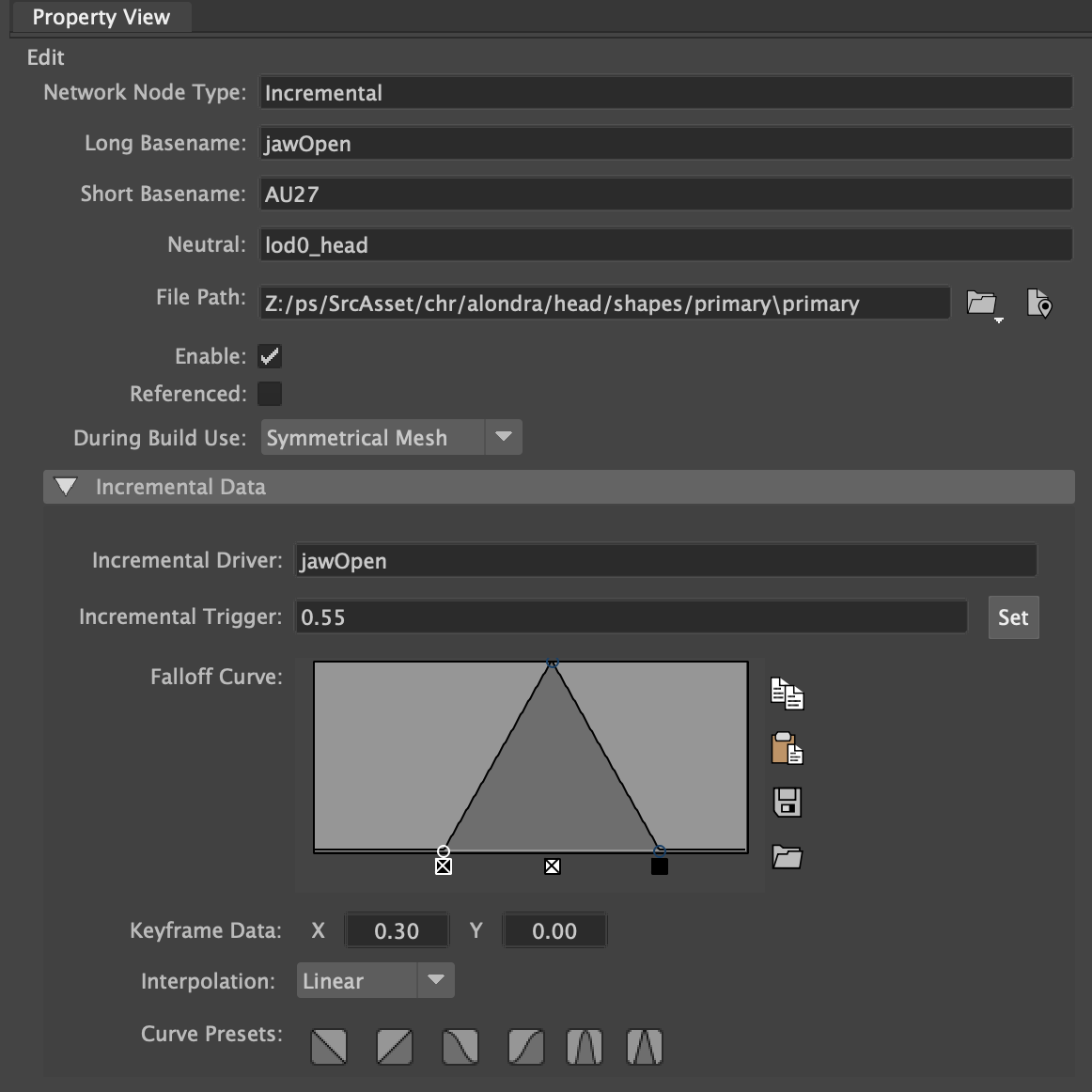This screenshot has height=1092, width=1092.
Task: Collapse the Incremental Data section
Action: [x=66, y=487]
